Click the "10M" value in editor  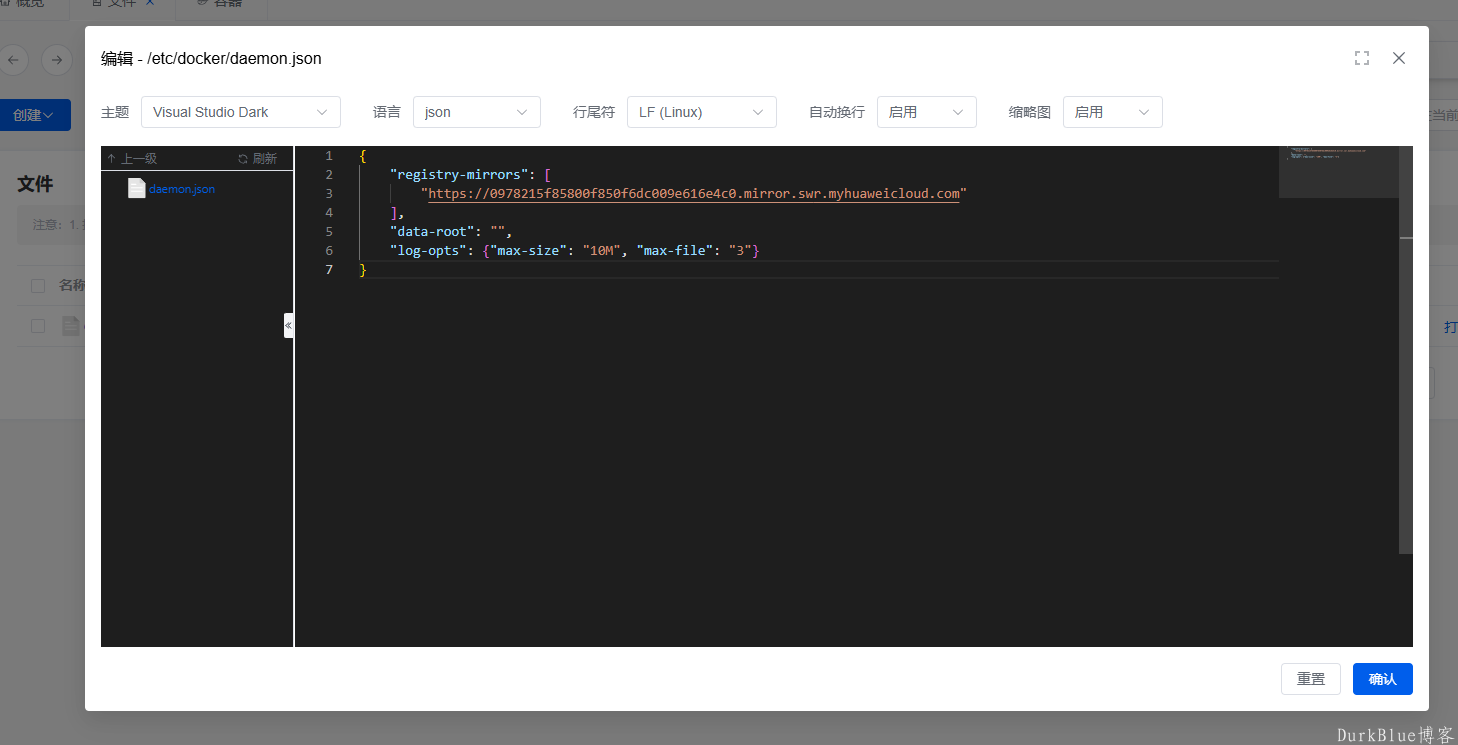602,251
